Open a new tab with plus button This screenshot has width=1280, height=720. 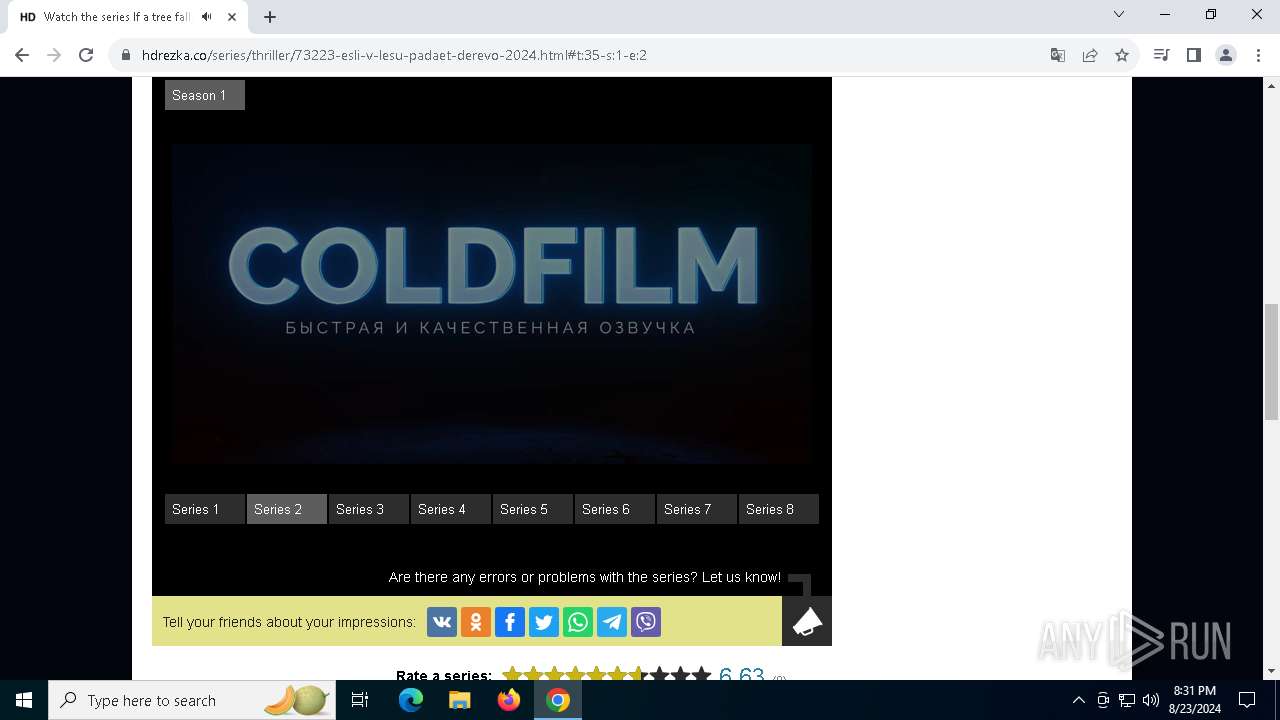tap(269, 17)
